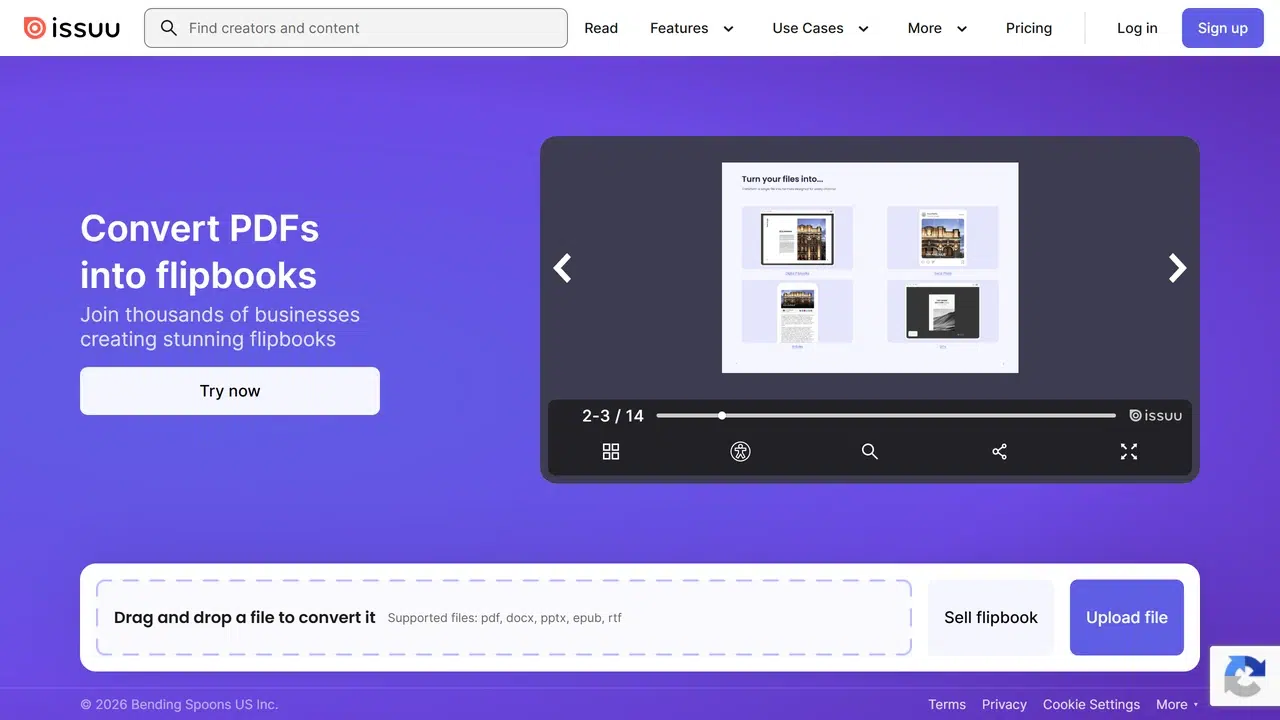Enter fullscreen mode in flipbook viewer

pyautogui.click(x=1129, y=452)
